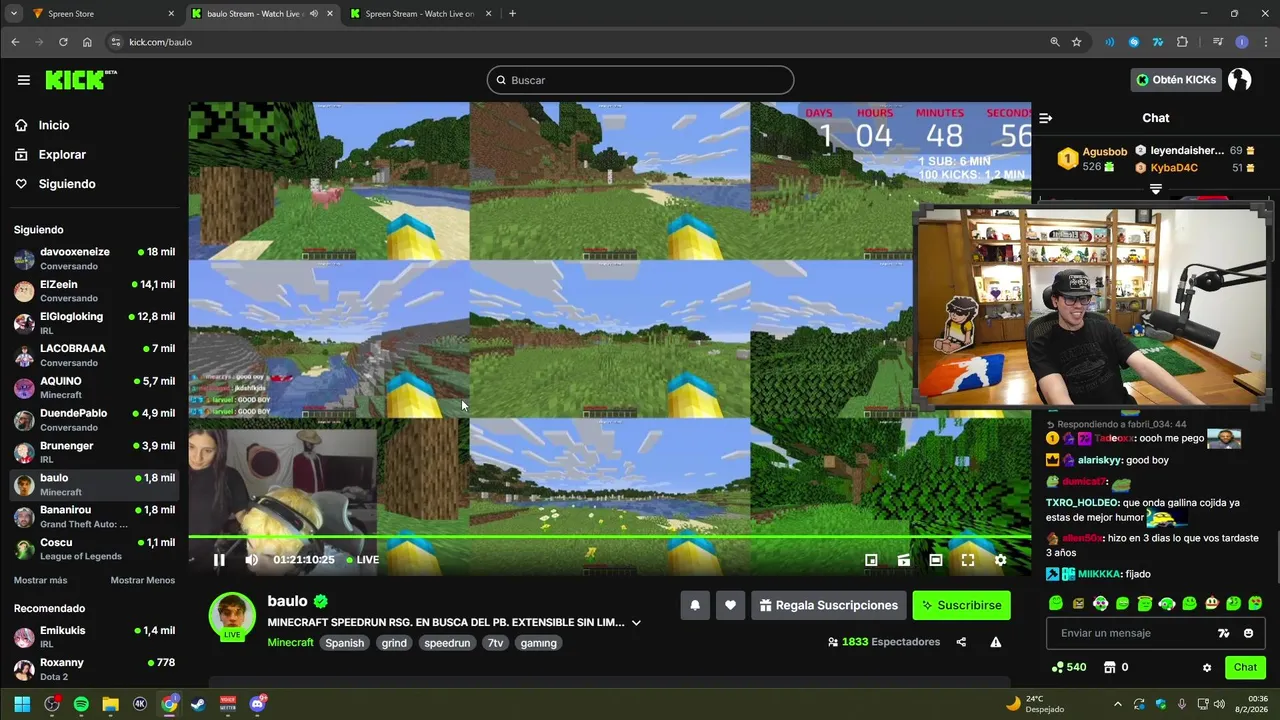Click Mostrar más under followed channels

[x=41, y=580]
